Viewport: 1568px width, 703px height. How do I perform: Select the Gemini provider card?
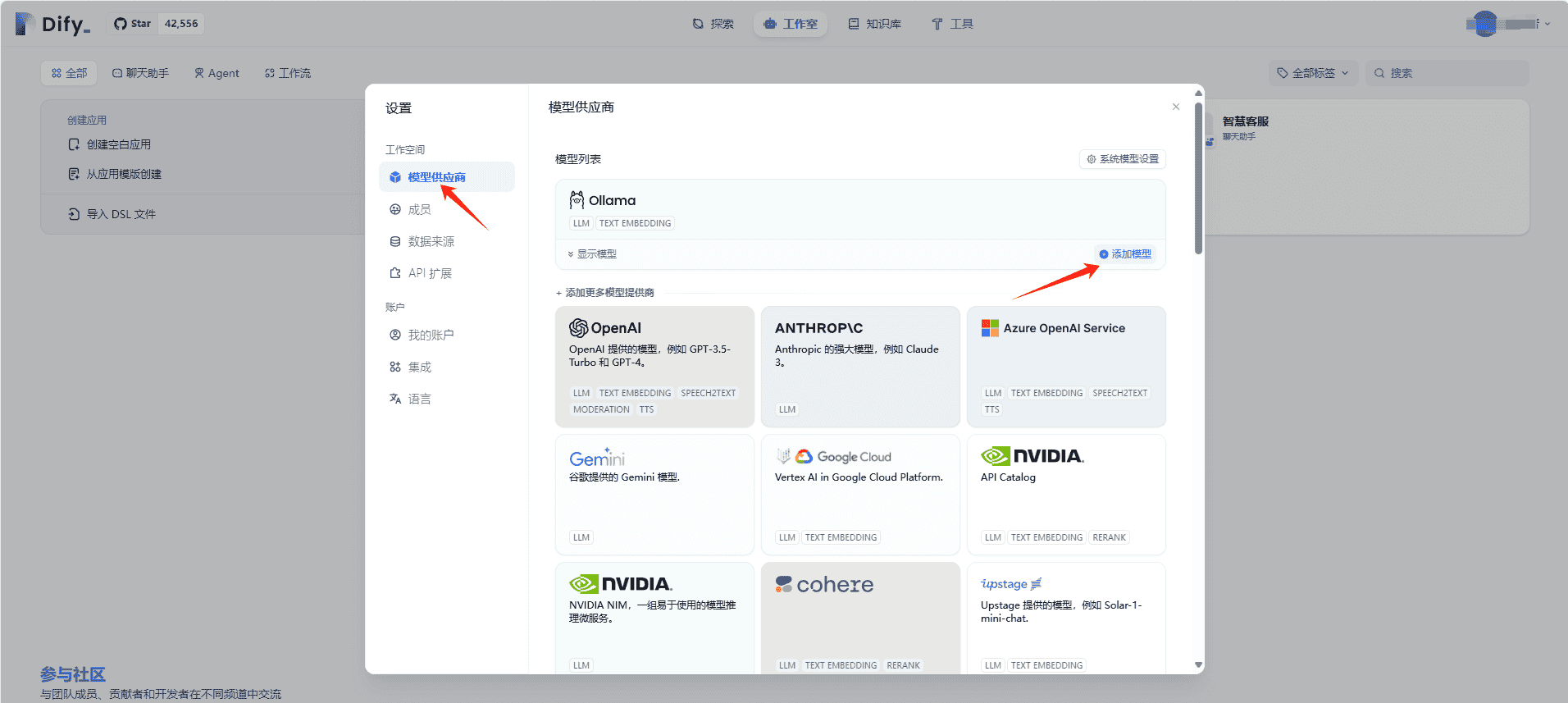654,495
